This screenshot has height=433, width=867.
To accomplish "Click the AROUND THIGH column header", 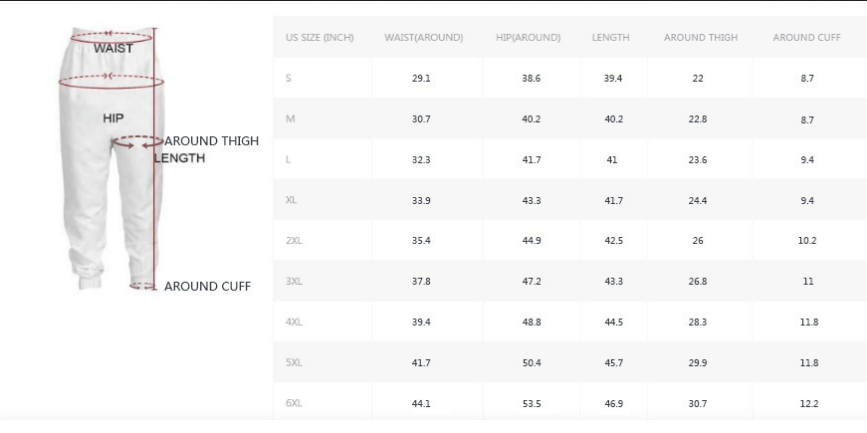I will coord(700,37).
